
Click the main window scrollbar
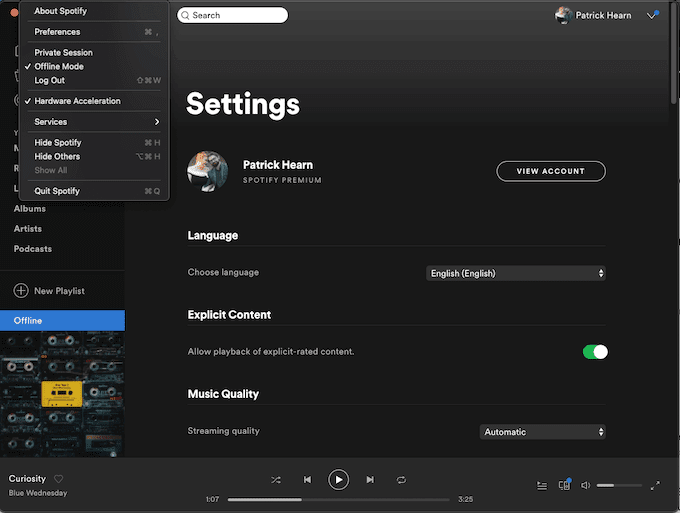[x=673, y=52]
